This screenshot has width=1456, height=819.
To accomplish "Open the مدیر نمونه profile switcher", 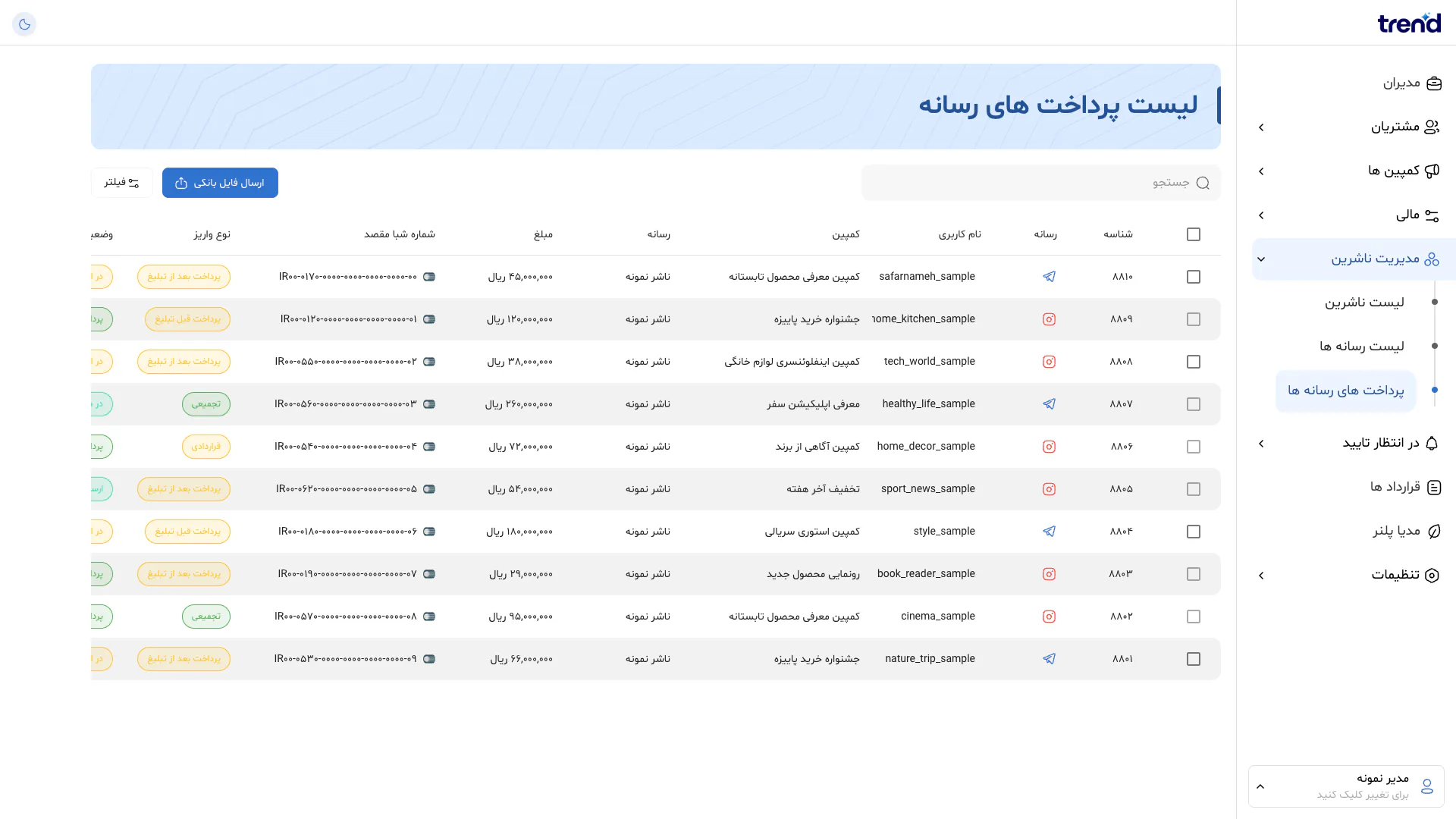I will (x=1346, y=786).
